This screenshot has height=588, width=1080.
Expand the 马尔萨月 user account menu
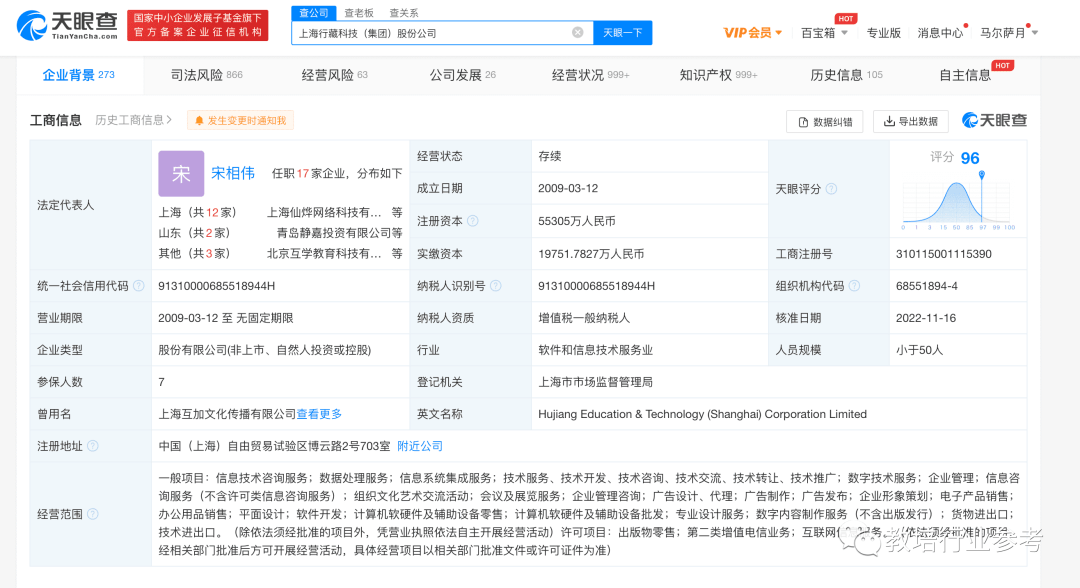1008,32
